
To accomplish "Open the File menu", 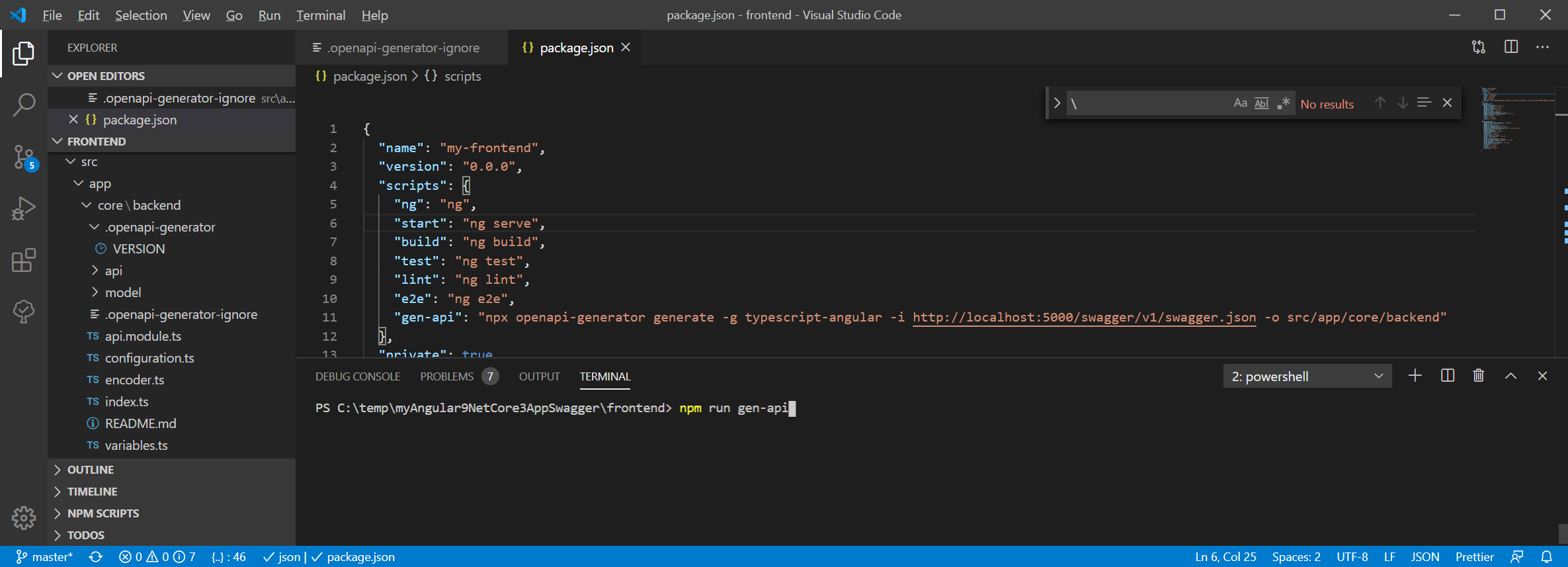I will [x=52, y=15].
